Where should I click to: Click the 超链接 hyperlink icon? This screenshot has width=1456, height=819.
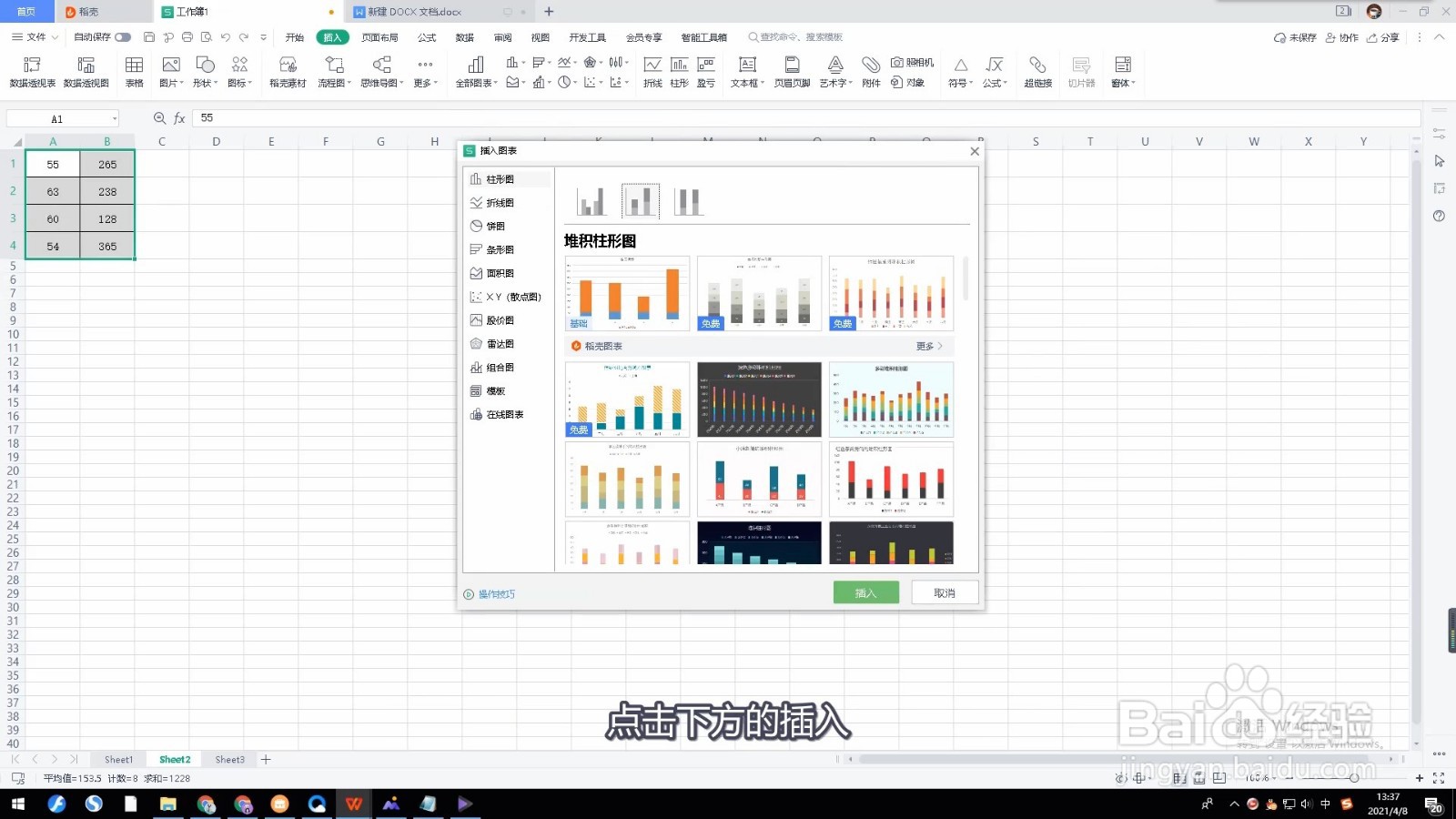[1037, 71]
